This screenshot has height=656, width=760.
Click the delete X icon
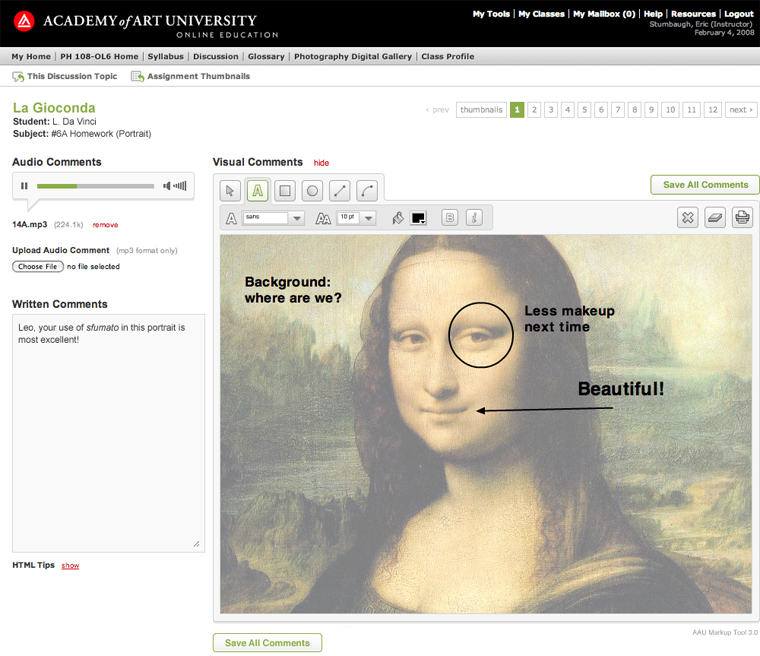pos(687,217)
